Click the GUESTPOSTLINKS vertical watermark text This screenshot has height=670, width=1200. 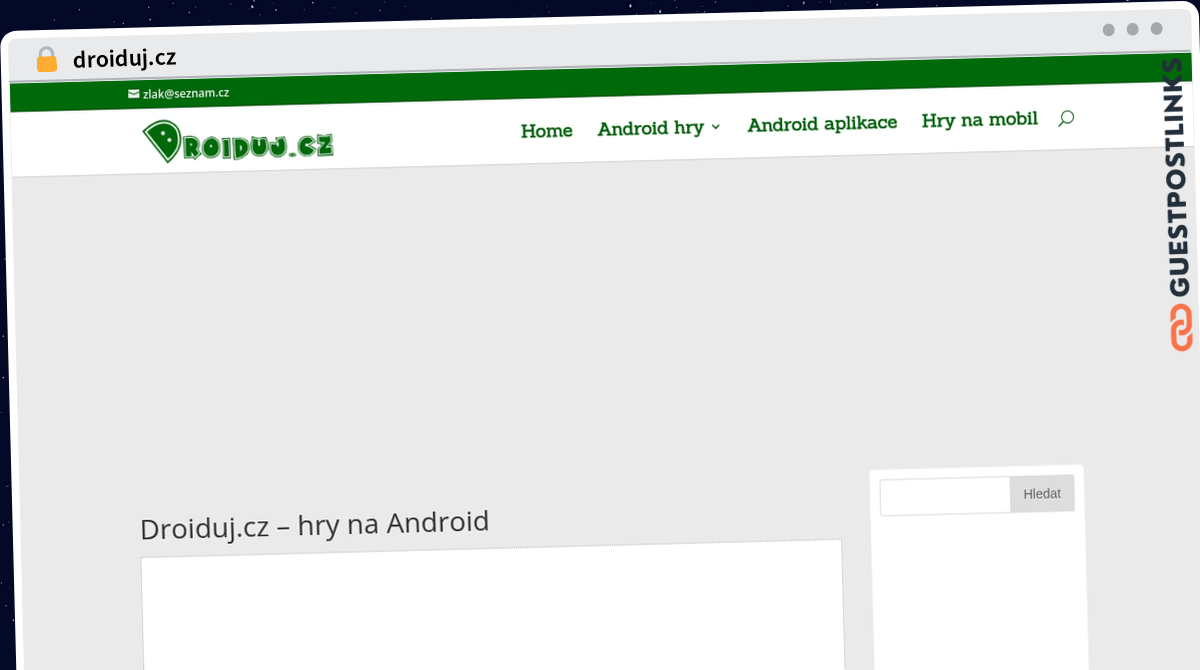[x=1179, y=178]
